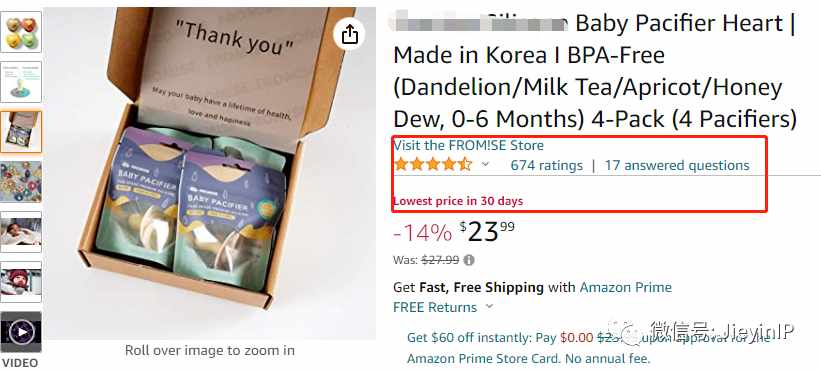Screen dimensions: 821x370
Task: Select the second product diagram thumbnail
Action: pos(21,82)
